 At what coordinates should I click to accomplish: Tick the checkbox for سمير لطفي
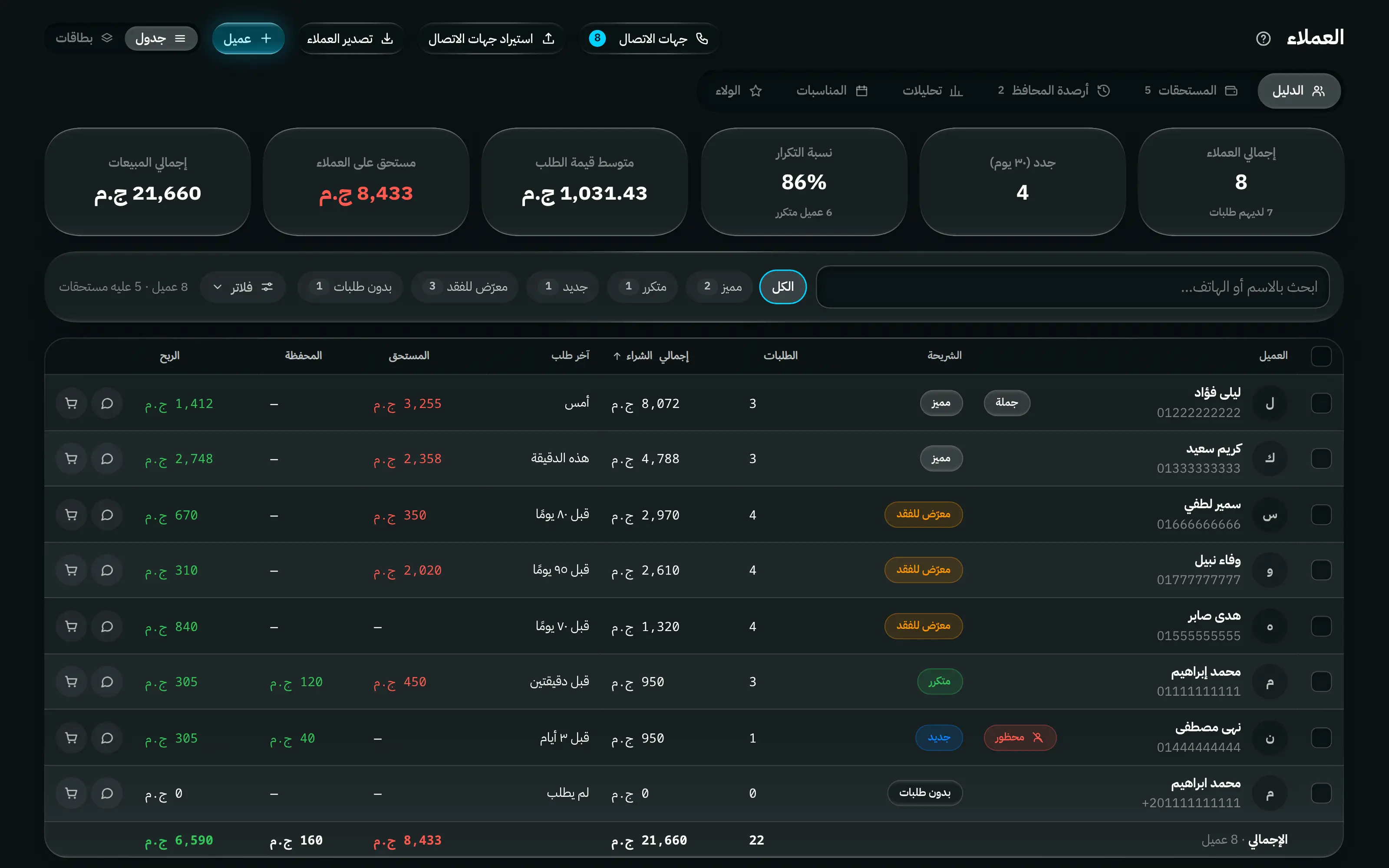click(x=1321, y=515)
